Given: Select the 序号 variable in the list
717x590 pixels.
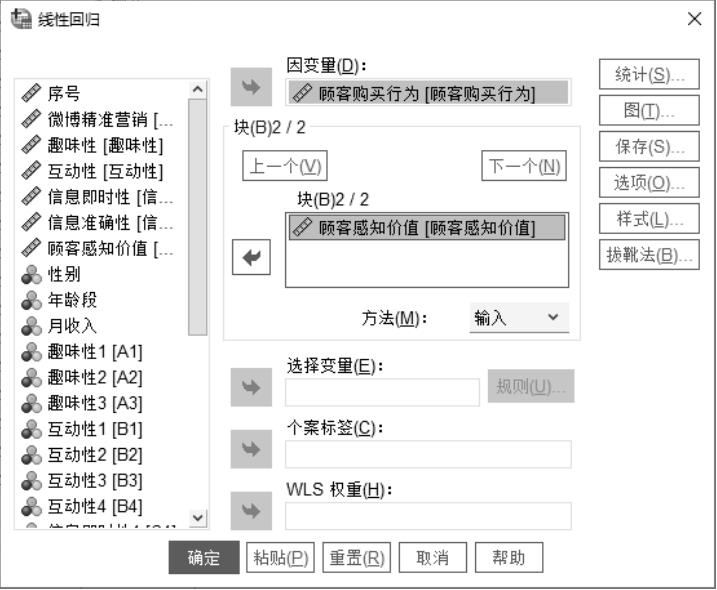Looking at the screenshot, I should (103, 93).
